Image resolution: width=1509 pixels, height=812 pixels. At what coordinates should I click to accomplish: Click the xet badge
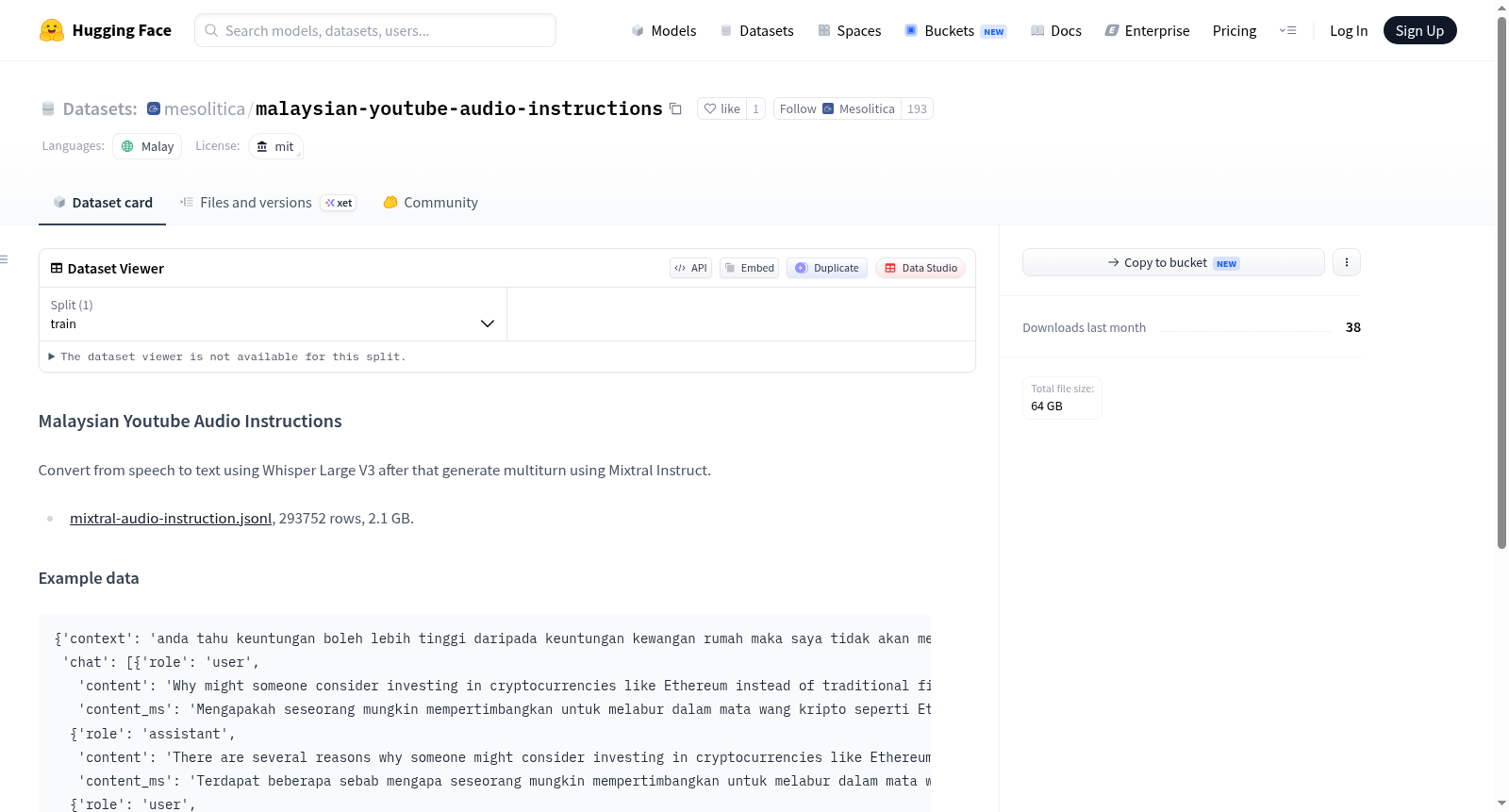tap(339, 203)
